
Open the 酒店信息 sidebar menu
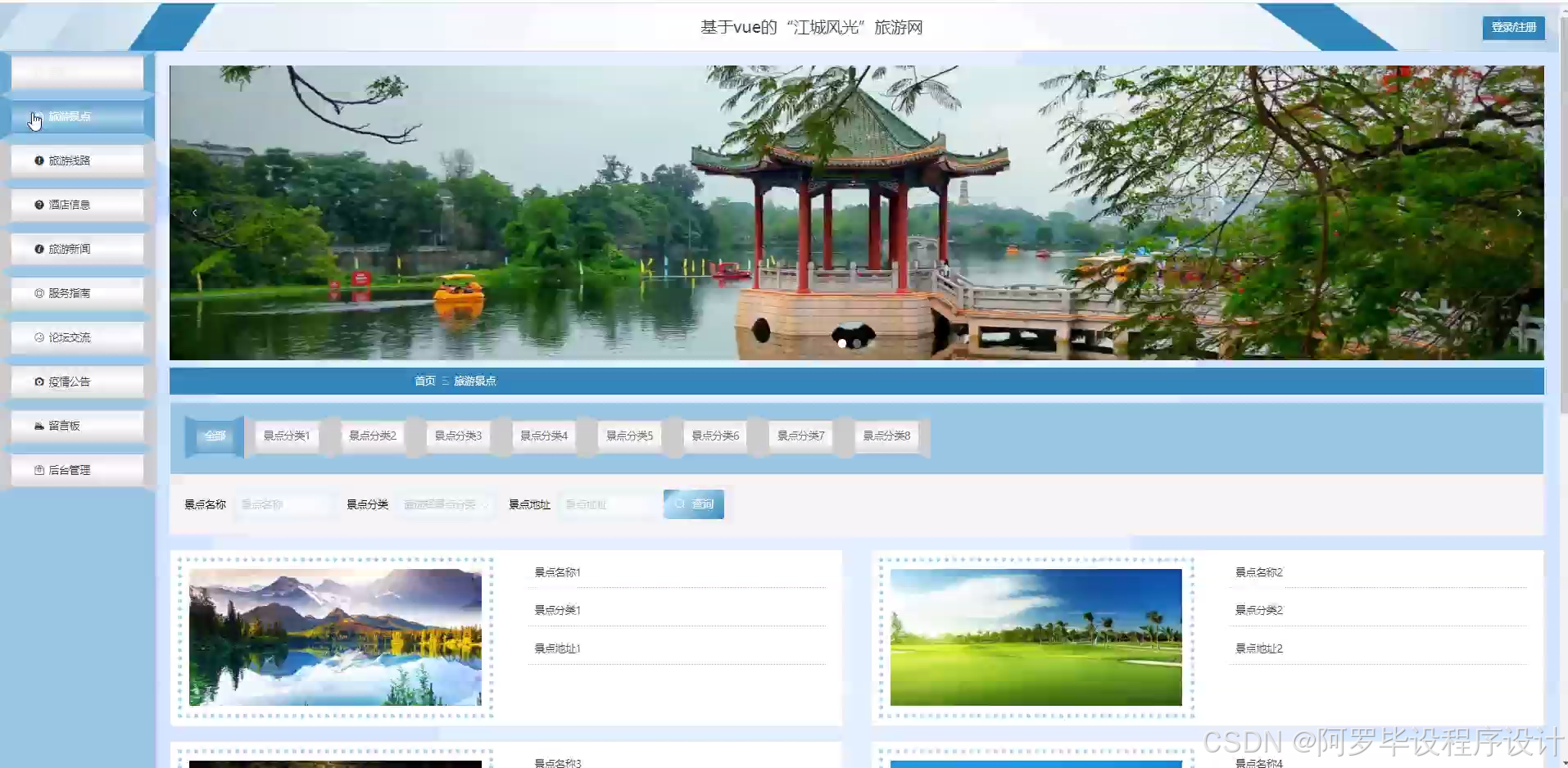[77, 205]
